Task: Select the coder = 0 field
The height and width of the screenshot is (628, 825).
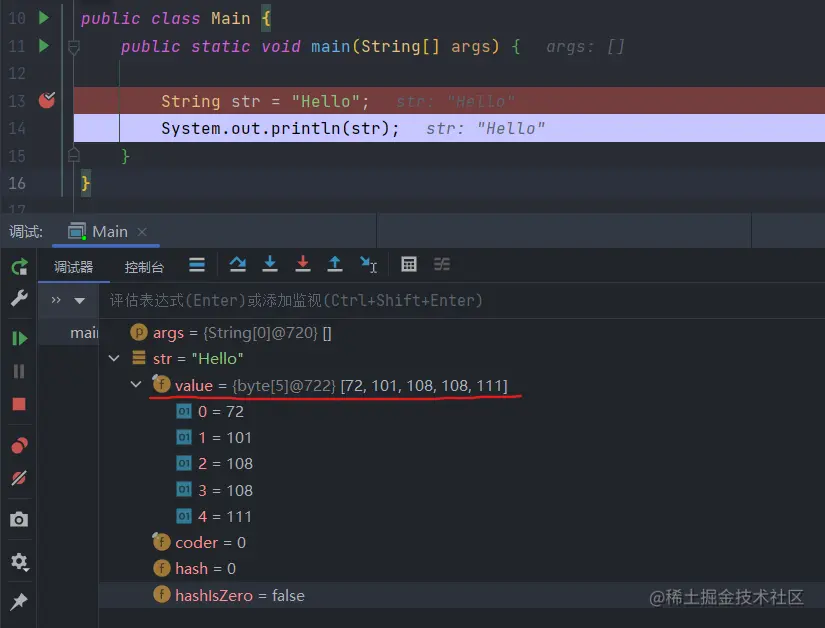Action: [x=210, y=542]
